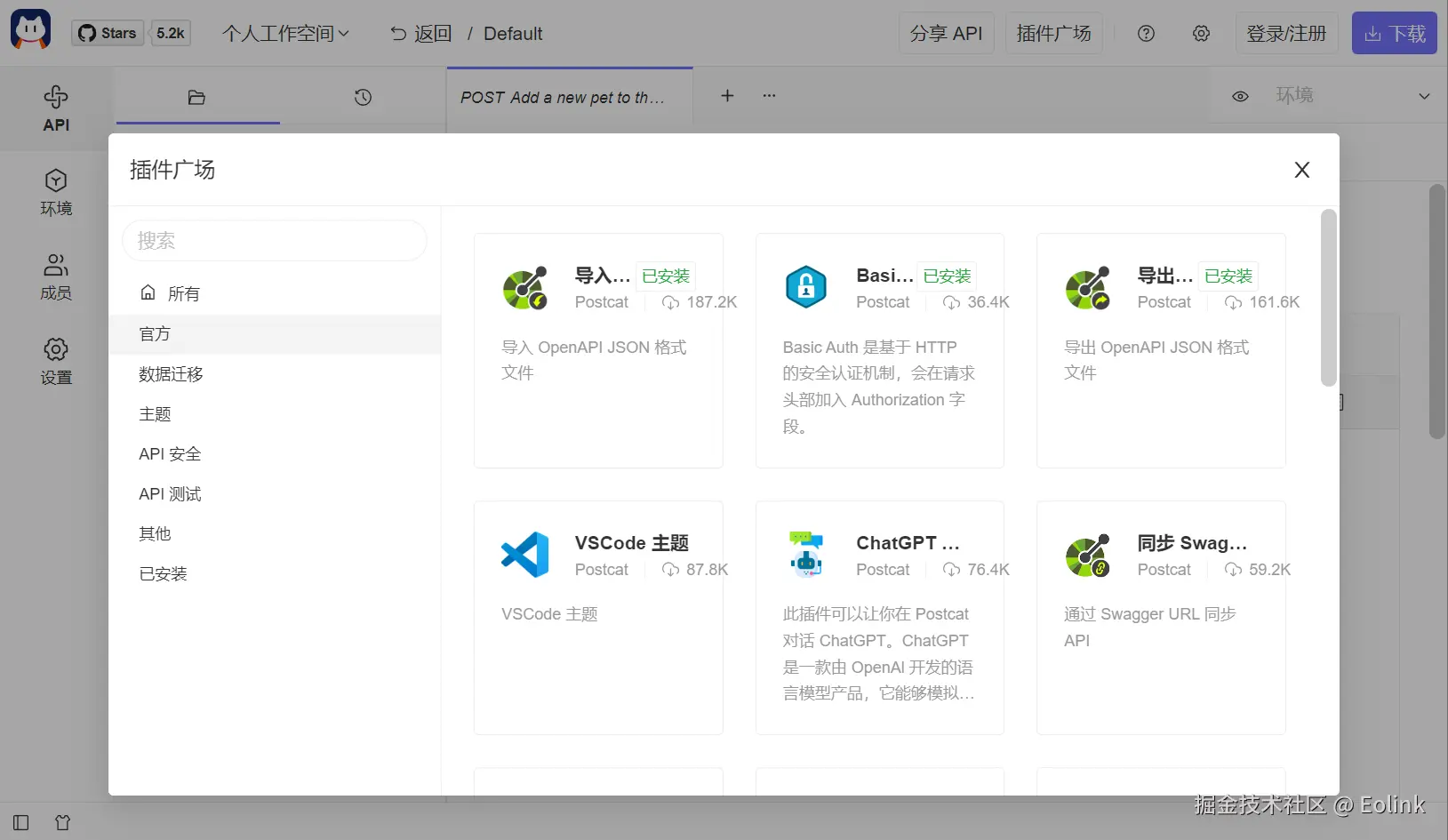Select the API 测试 category

point(275,494)
